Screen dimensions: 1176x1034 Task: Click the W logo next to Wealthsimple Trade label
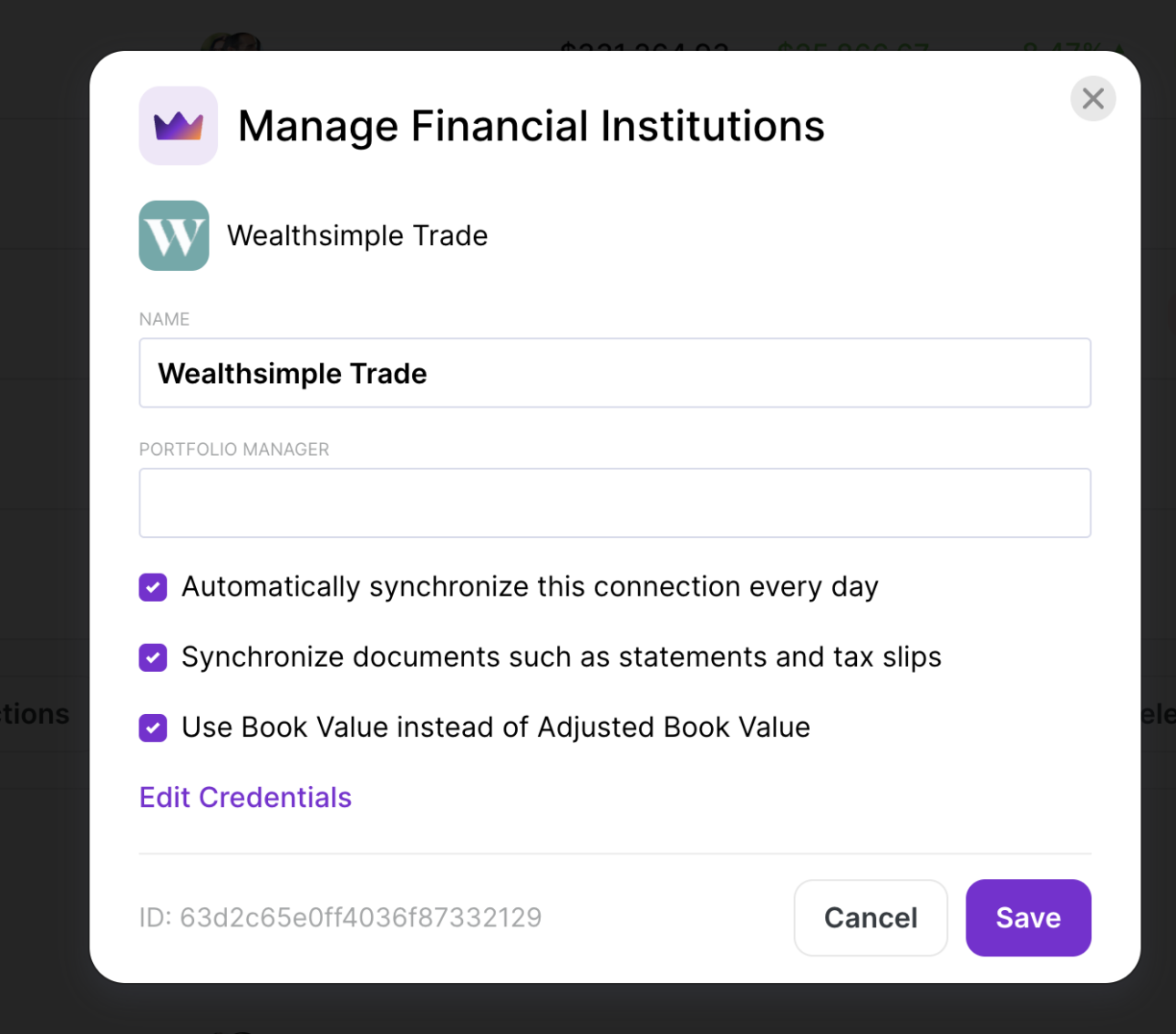pyautogui.click(x=173, y=235)
